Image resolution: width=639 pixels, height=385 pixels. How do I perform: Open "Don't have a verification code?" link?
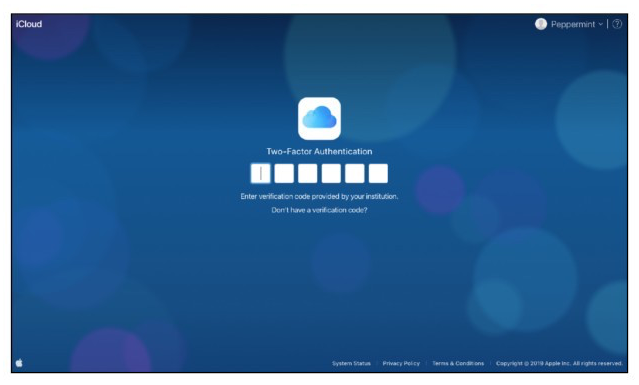coord(319,210)
